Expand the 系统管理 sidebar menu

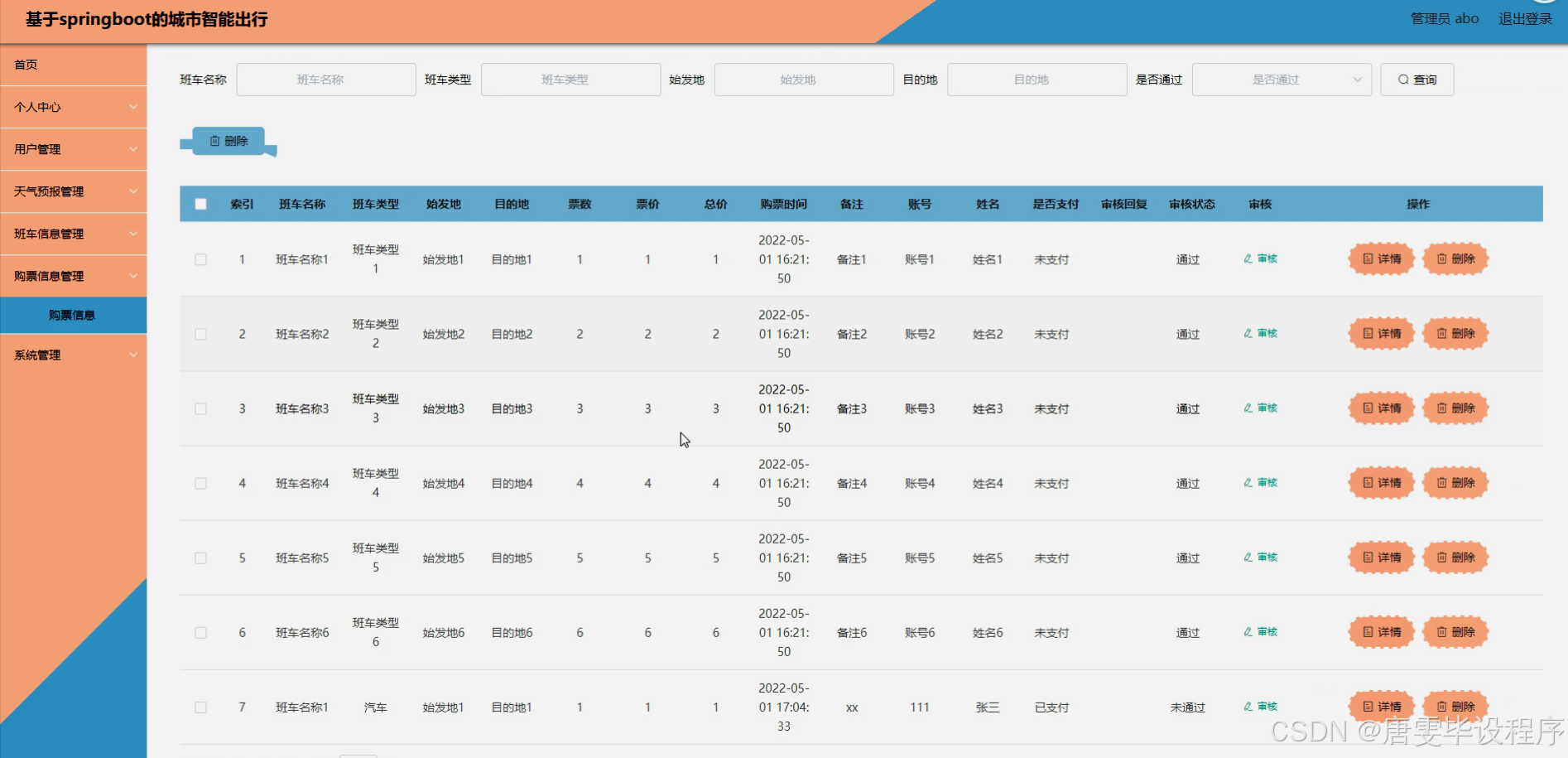click(74, 355)
